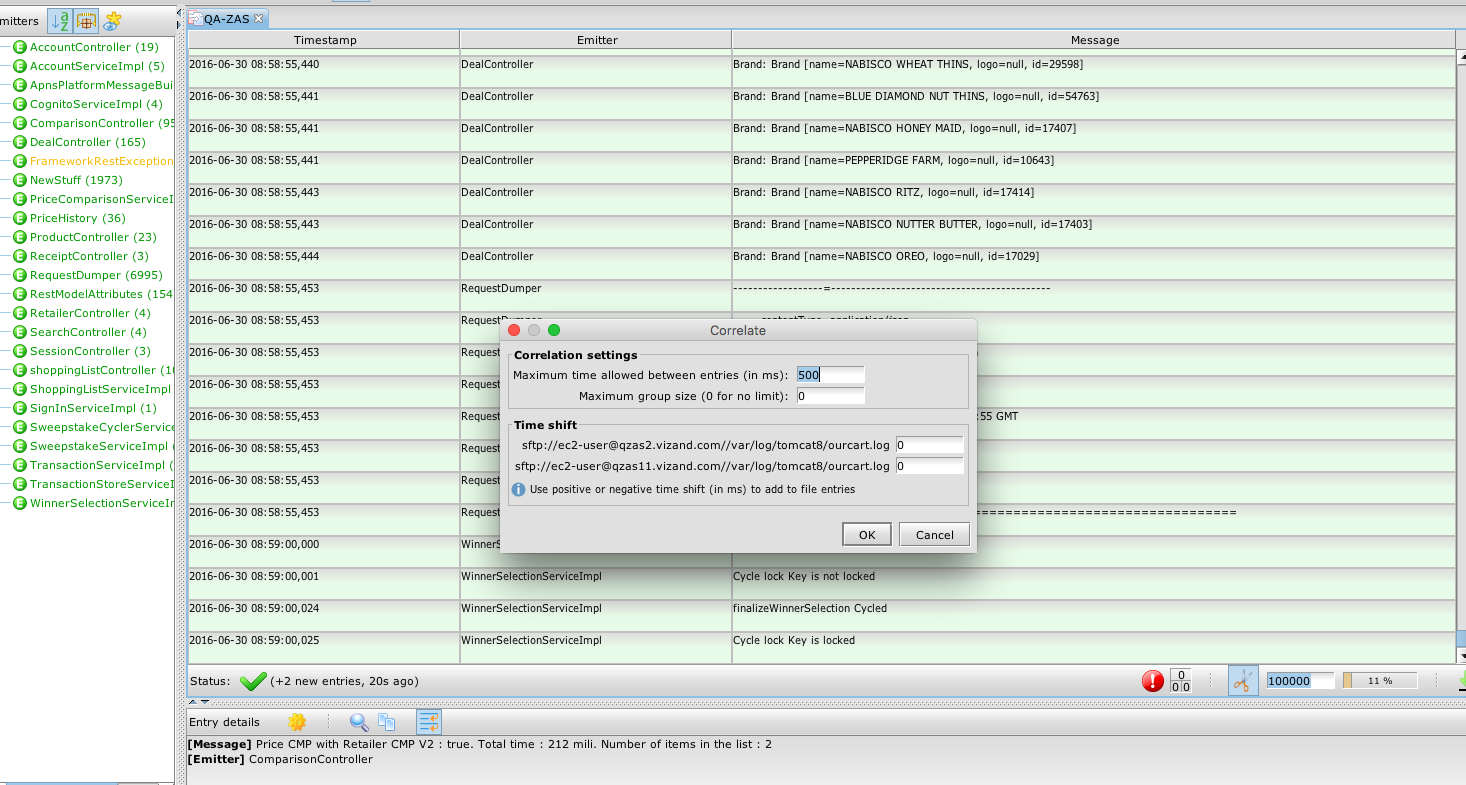The image size is (1466, 785).
Task: Toggle alphabetical sort of emitters
Action: 61,20
